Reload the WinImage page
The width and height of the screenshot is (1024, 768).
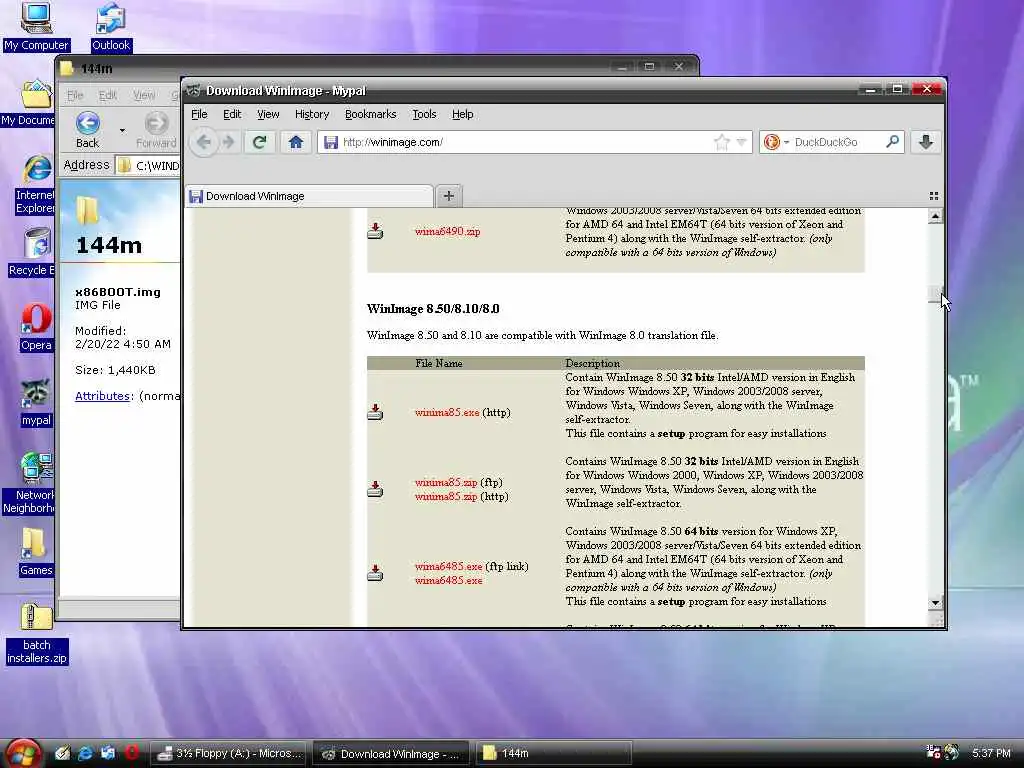259,142
